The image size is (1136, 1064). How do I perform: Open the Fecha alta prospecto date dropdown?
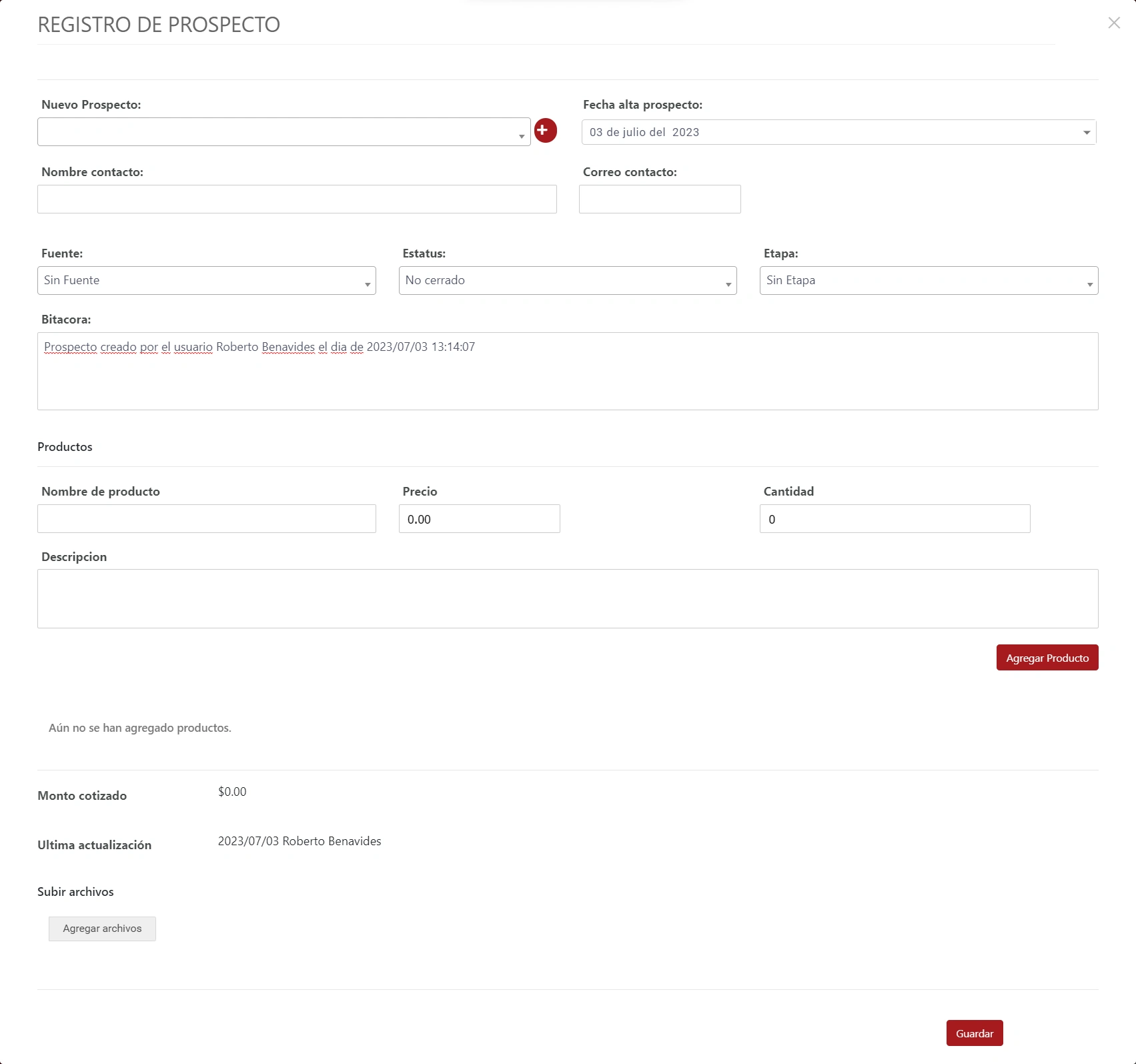(838, 132)
